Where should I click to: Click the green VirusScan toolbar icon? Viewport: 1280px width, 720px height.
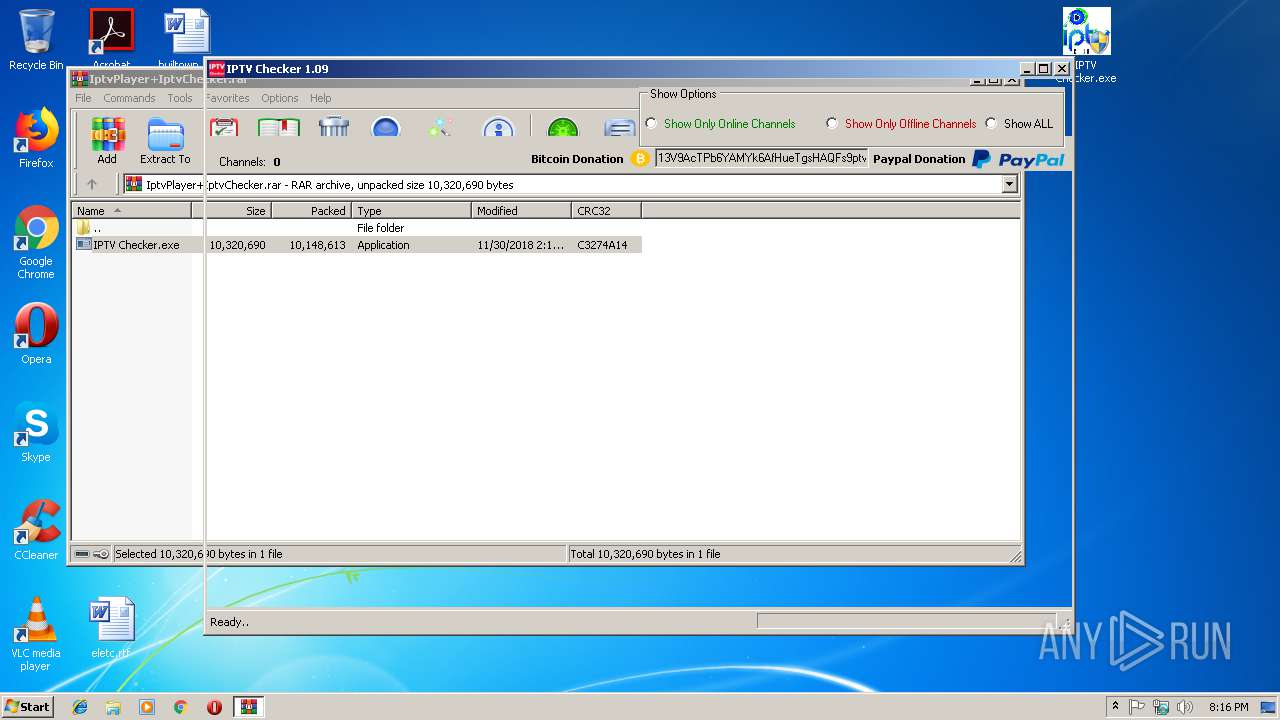tap(563, 128)
